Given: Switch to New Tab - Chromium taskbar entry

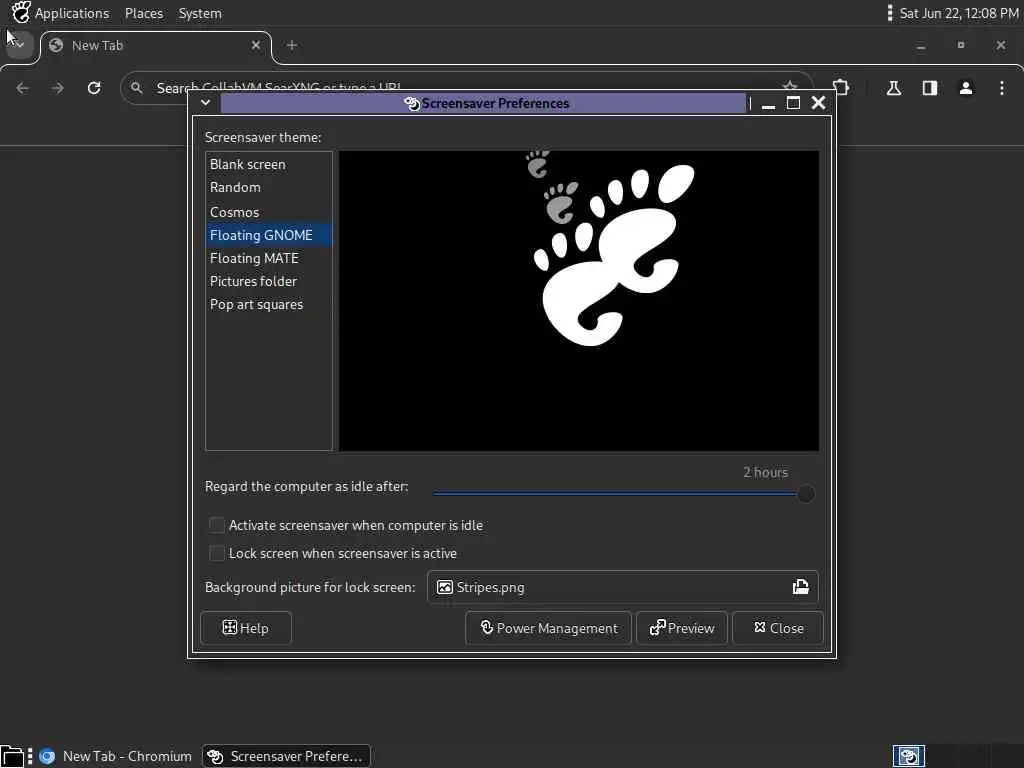Looking at the screenshot, I should [116, 756].
